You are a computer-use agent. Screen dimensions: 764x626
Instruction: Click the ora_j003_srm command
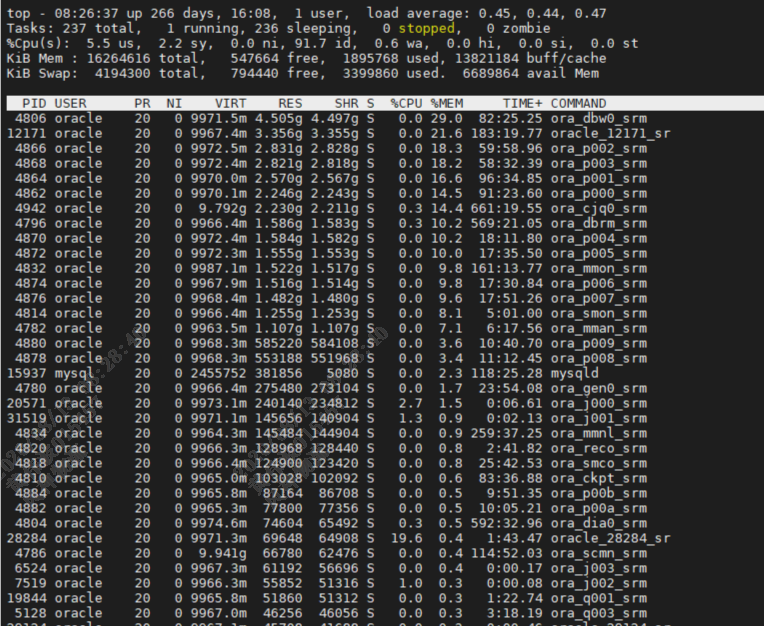pyautogui.click(x=599, y=569)
